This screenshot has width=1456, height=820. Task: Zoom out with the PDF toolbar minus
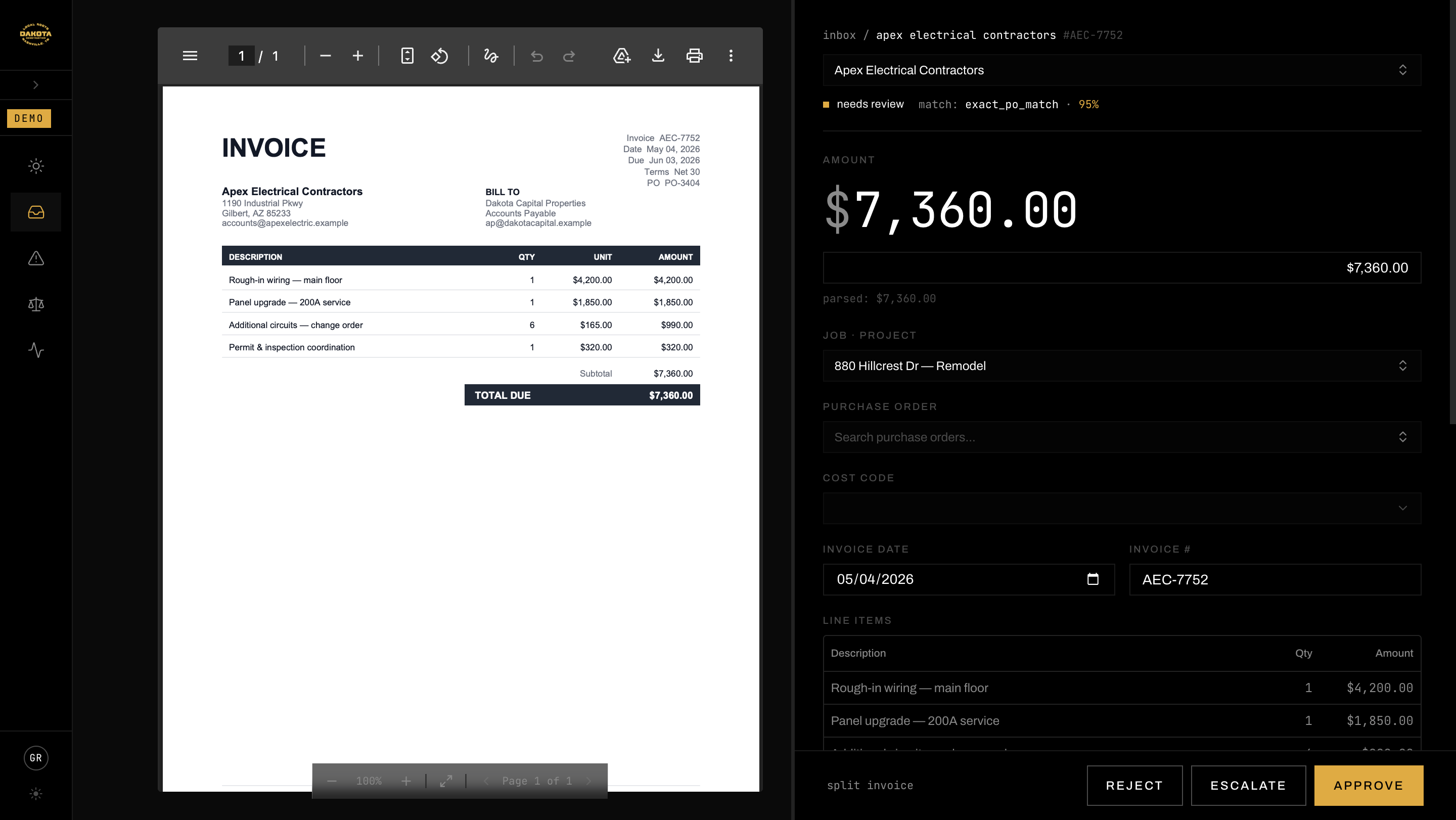point(325,56)
